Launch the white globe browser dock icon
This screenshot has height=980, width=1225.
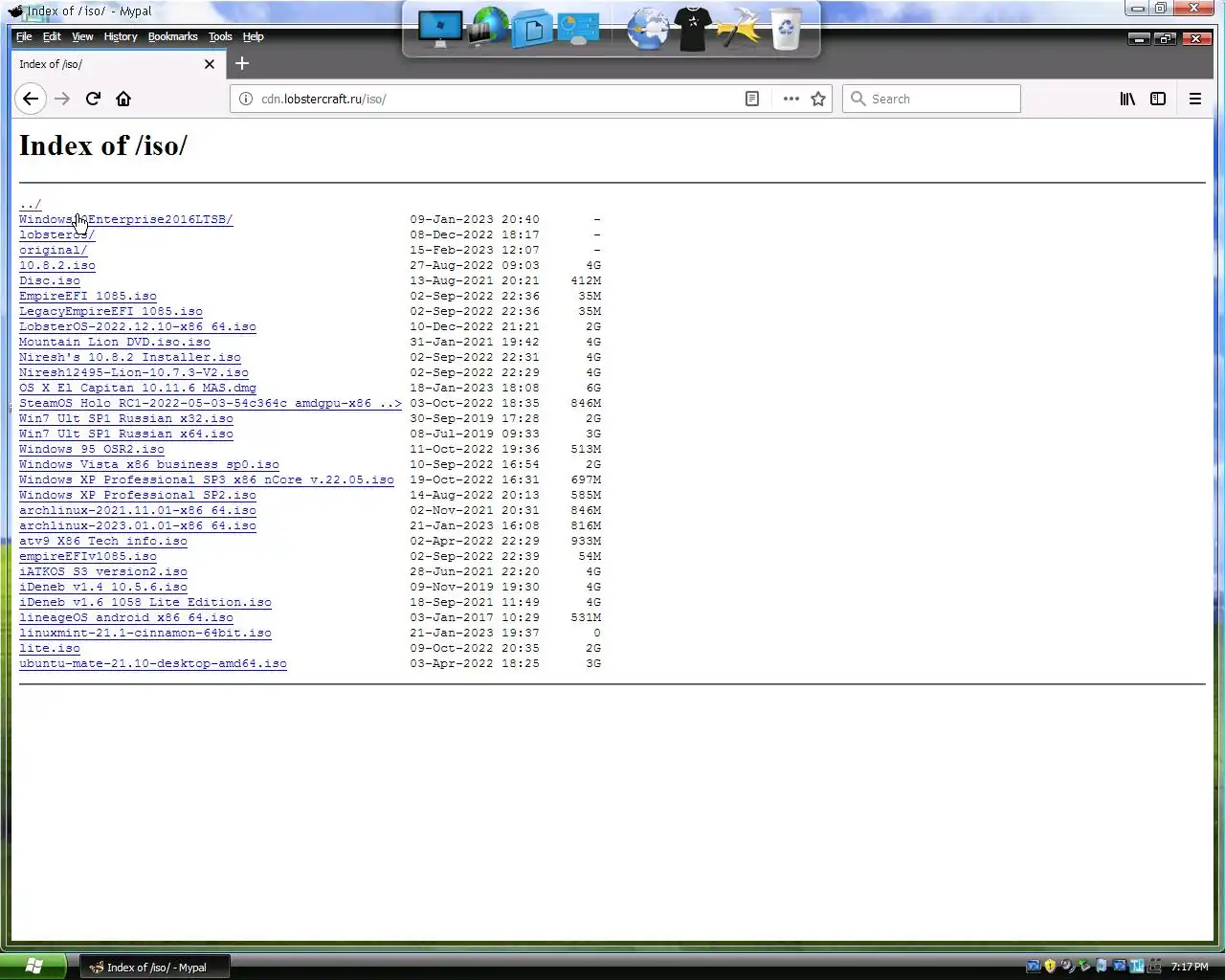point(648,29)
